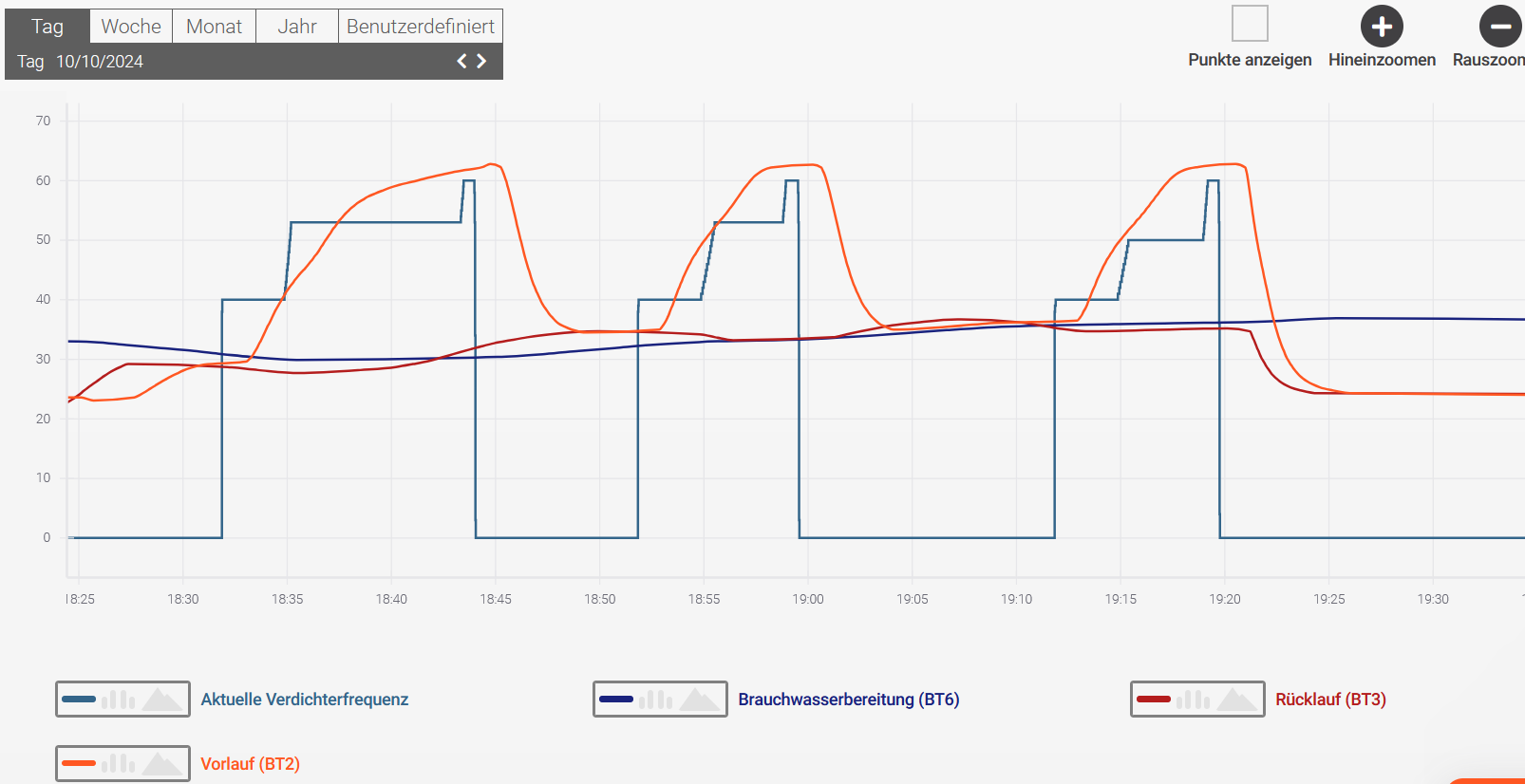The image size is (1525, 784).
Task: Switch to the Woche tab
Action: tap(131, 27)
